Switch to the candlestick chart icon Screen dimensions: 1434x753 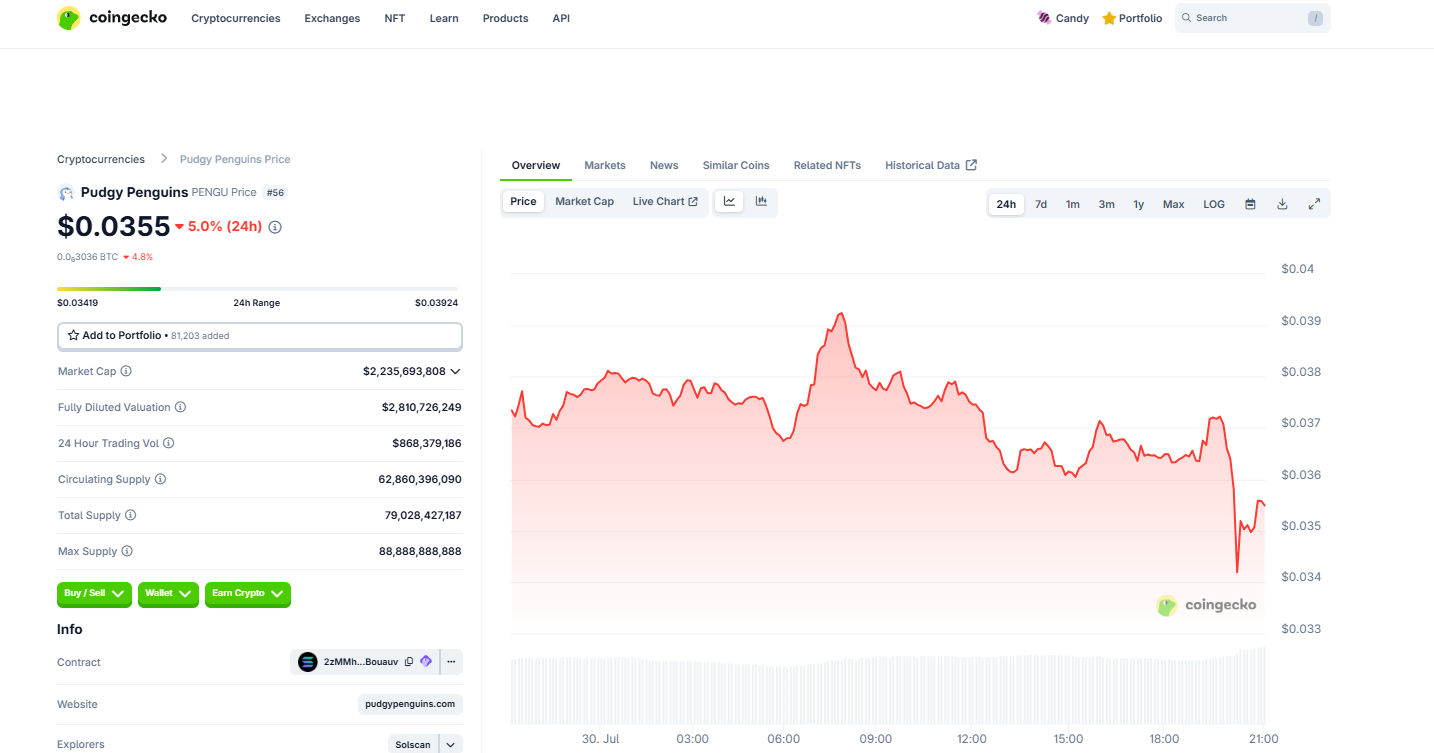(x=761, y=202)
